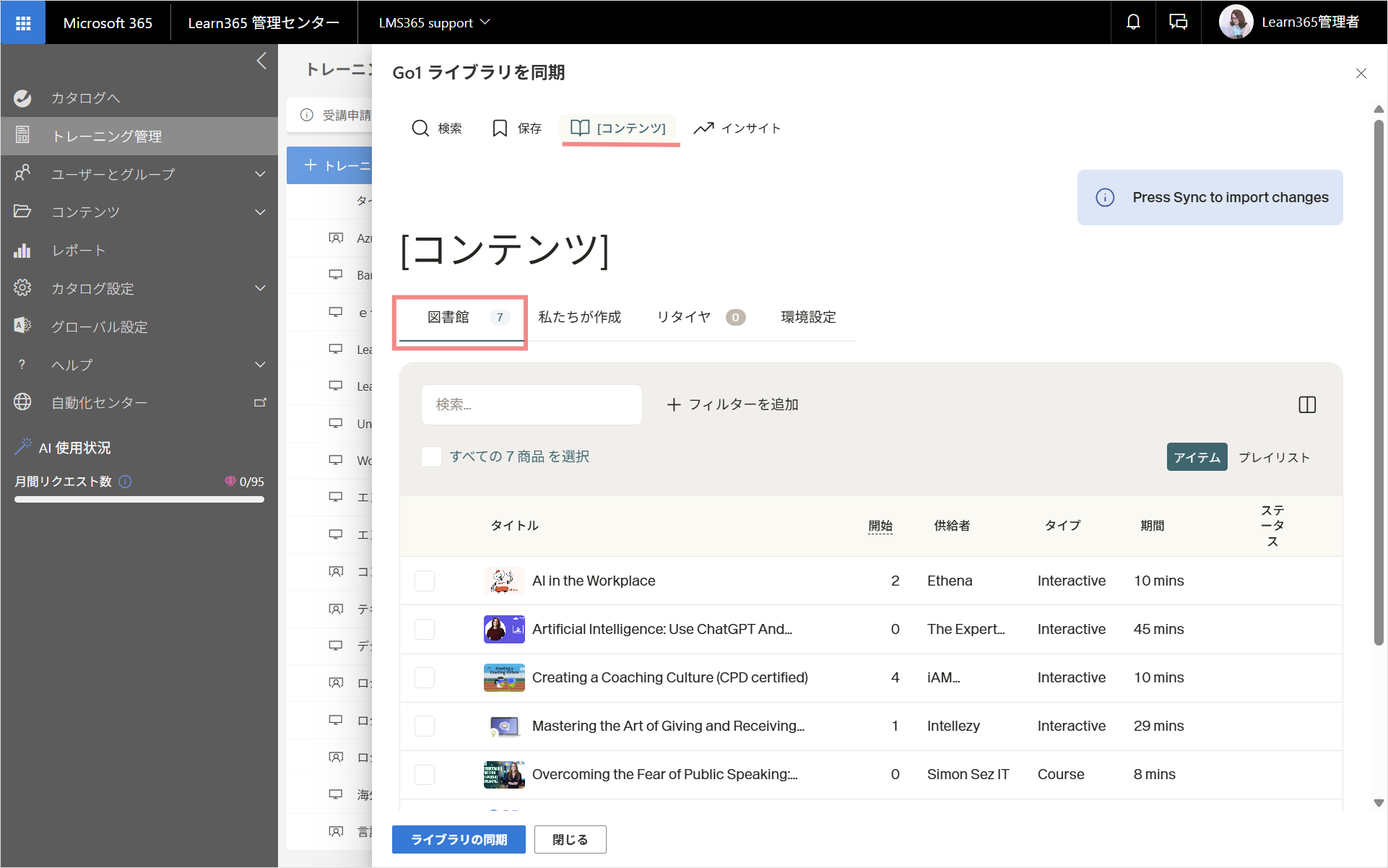
Task: Open the Microsoft 365 app launcher grid
Action: (23, 23)
